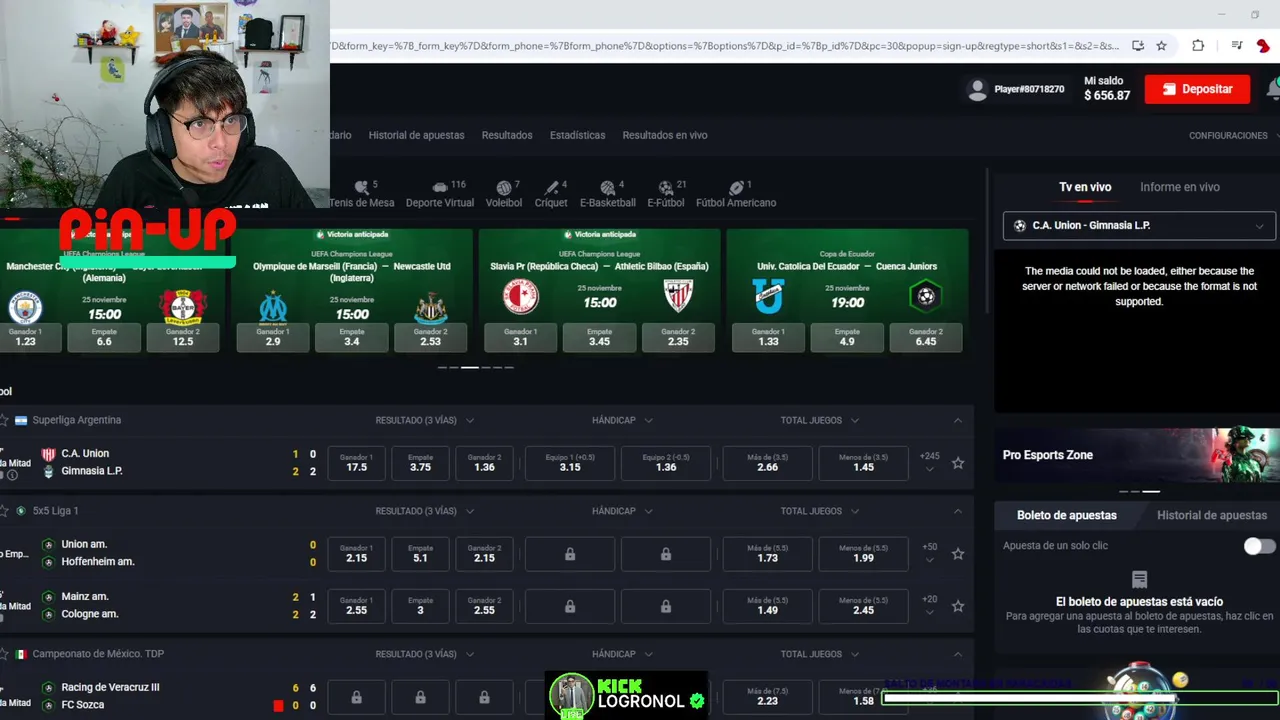The image size is (1280, 720).
Task: Click the browser address bar URL
Action: [725, 45]
